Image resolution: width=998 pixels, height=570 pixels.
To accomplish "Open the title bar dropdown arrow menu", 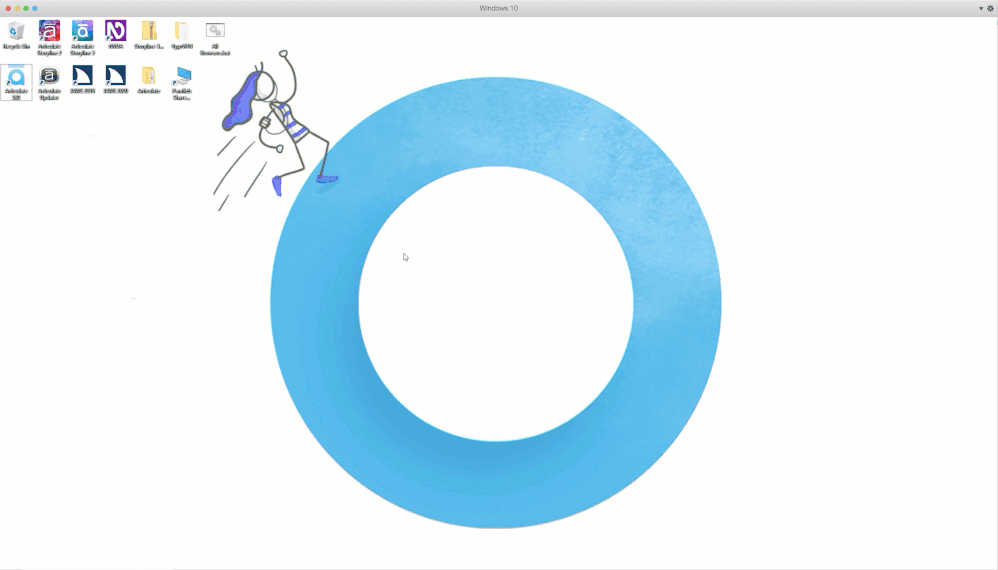I will tap(981, 8).
